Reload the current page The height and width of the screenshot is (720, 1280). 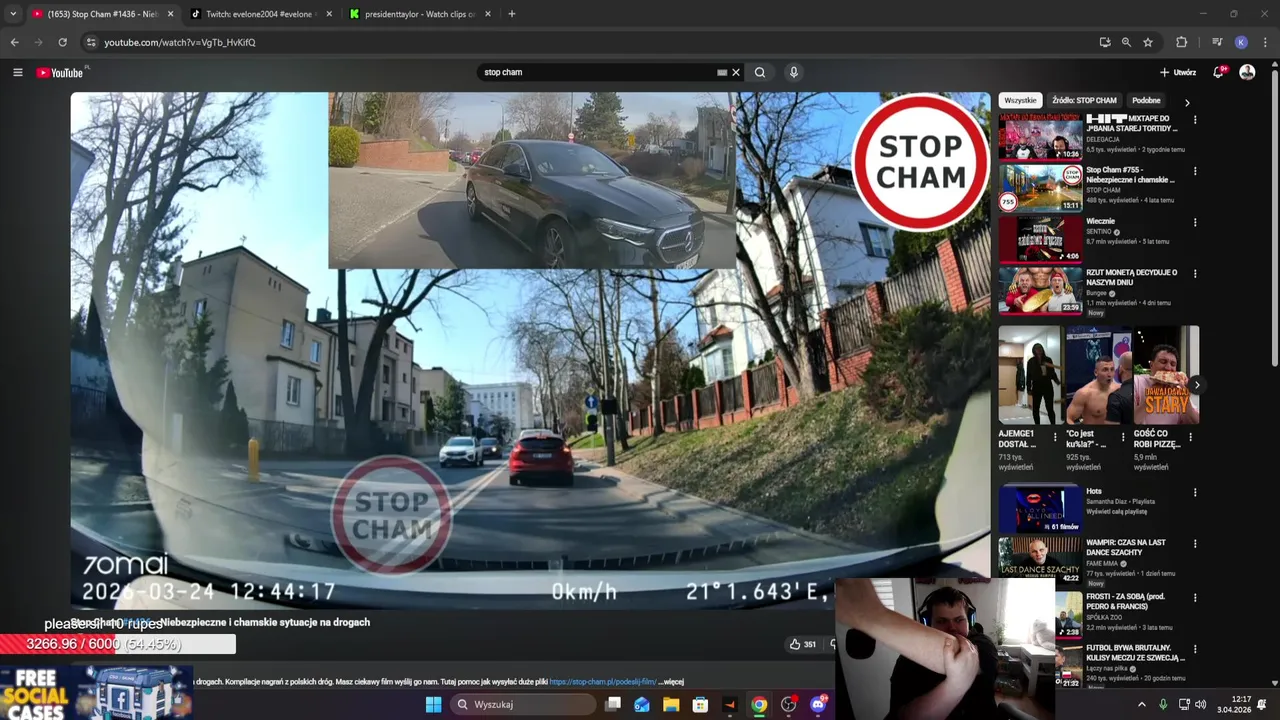62,42
